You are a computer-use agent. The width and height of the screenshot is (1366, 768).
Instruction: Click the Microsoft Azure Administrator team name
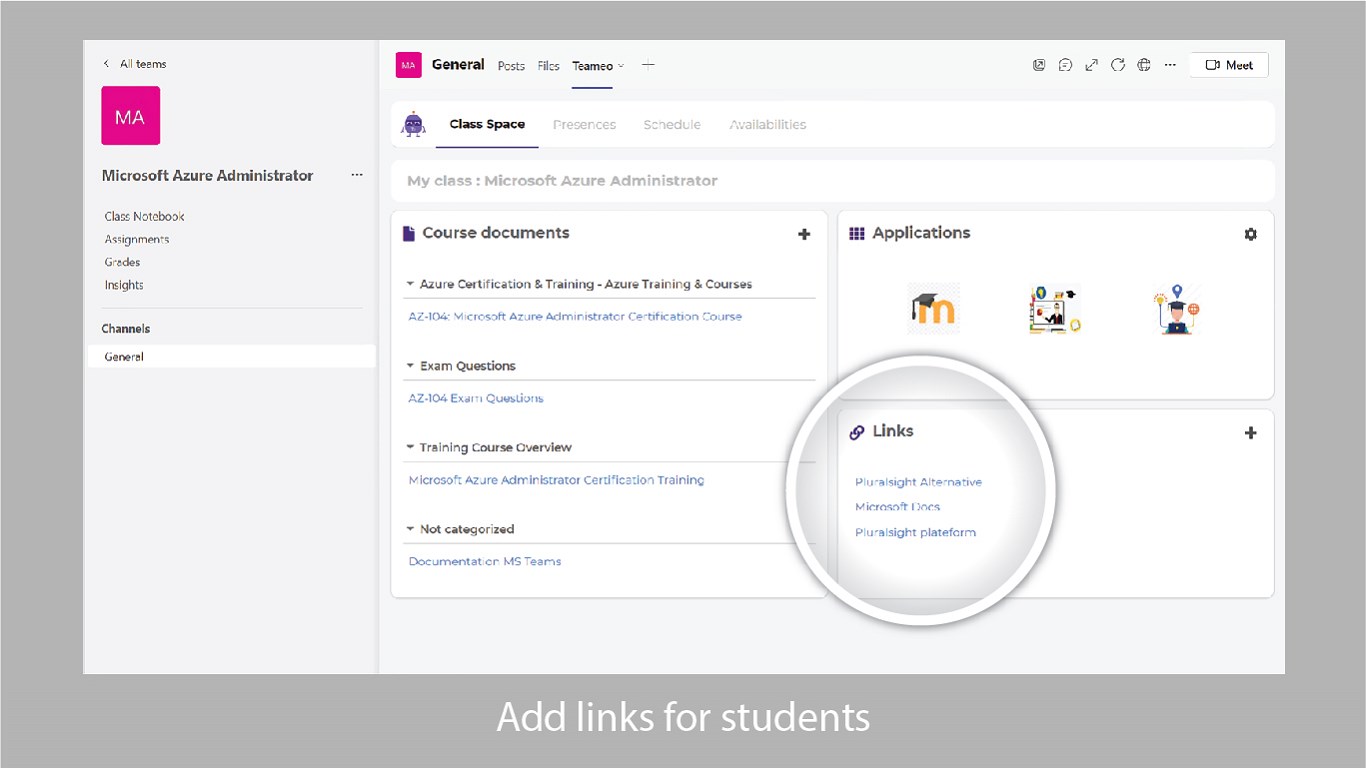tap(207, 175)
